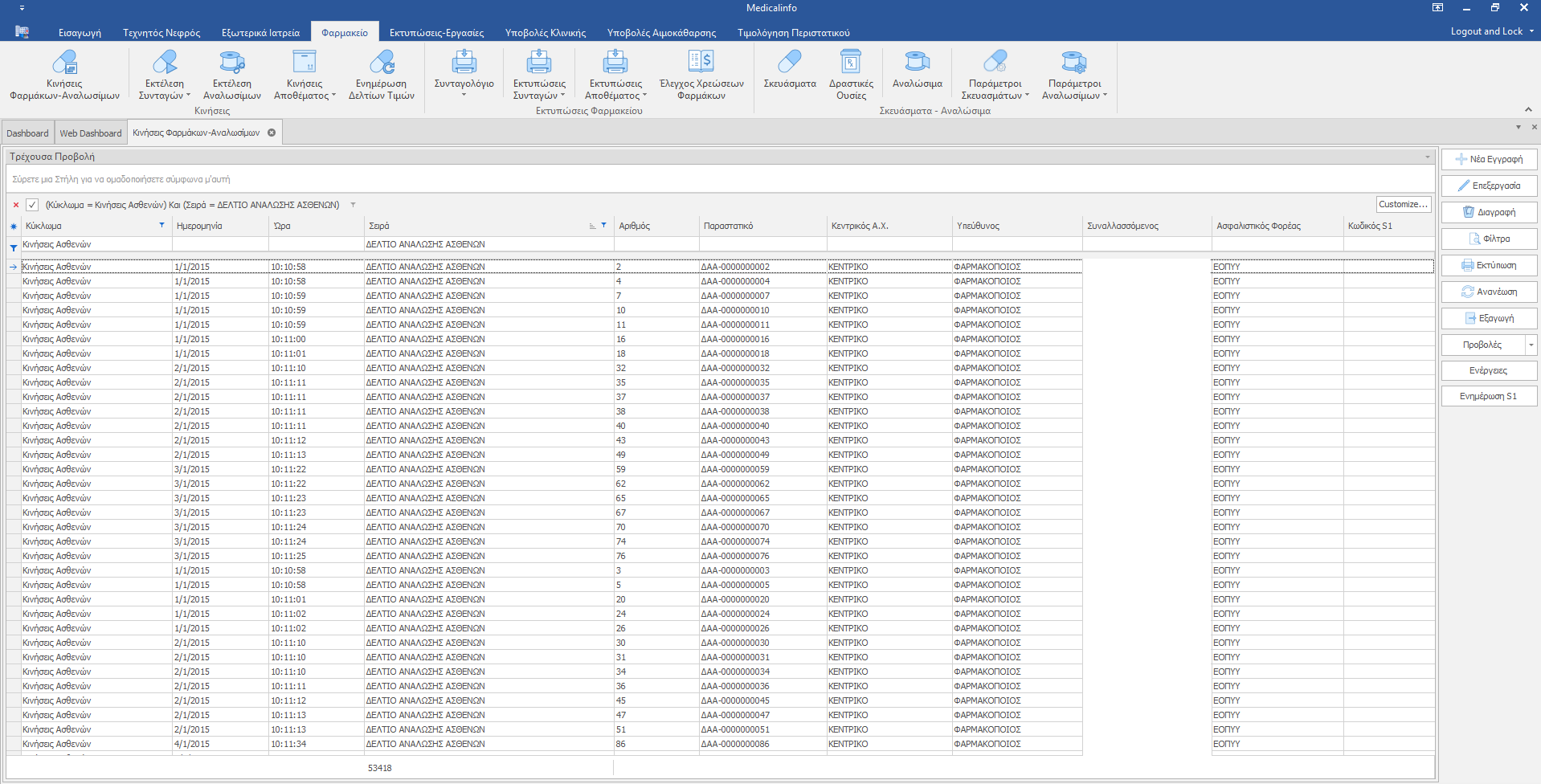Click the application logo menu icon
Viewport: 1541px width, 784px height.
coord(22,32)
